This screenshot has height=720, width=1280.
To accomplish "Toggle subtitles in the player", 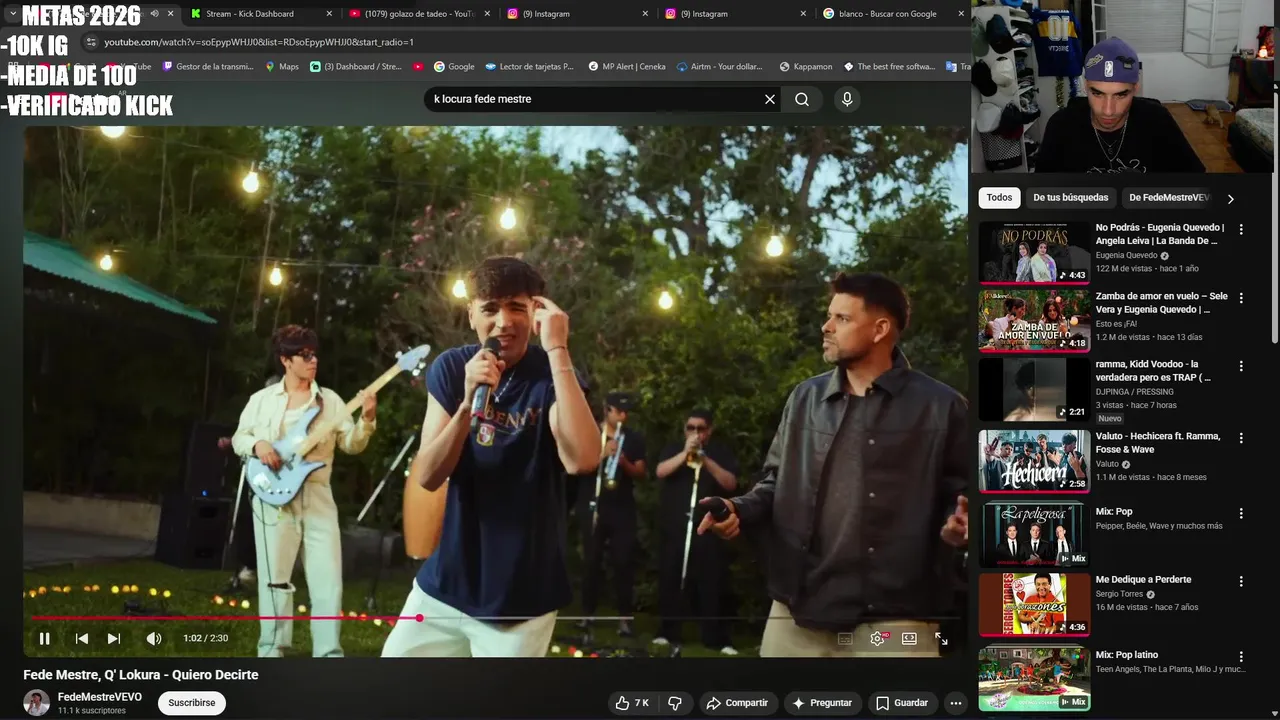I will [x=845, y=638].
